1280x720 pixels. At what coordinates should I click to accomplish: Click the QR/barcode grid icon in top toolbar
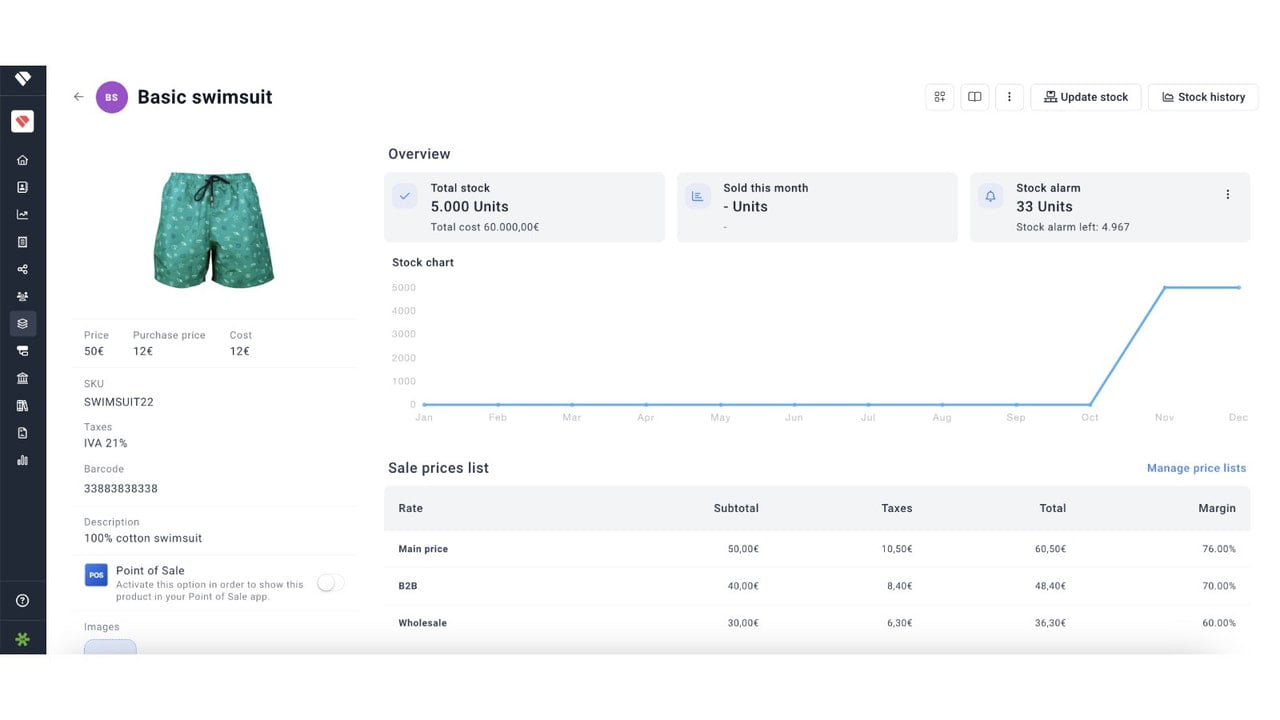[x=940, y=97]
